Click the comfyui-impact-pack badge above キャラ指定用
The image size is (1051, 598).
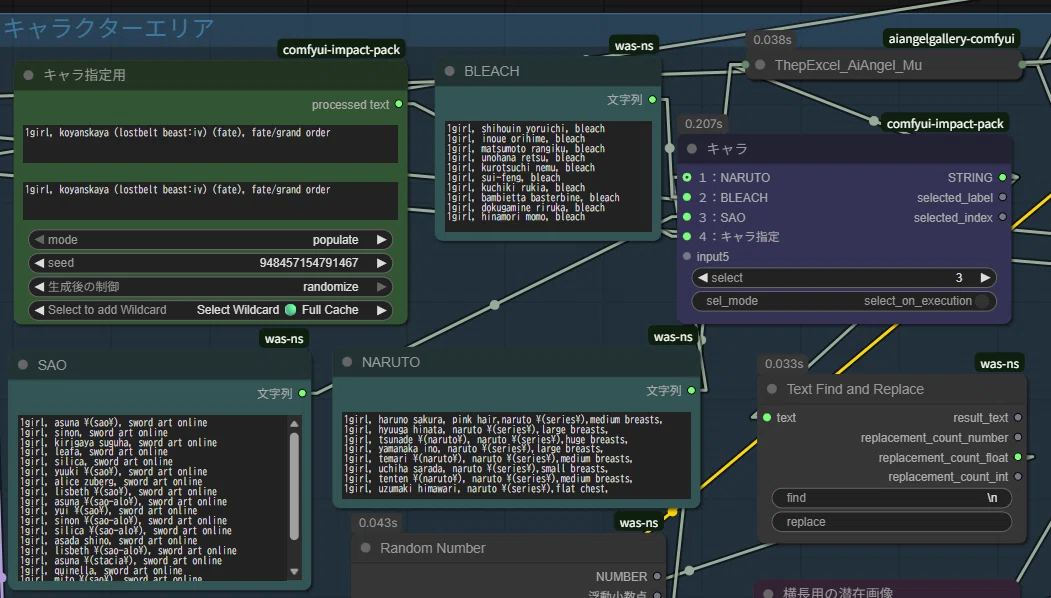coord(341,50)
